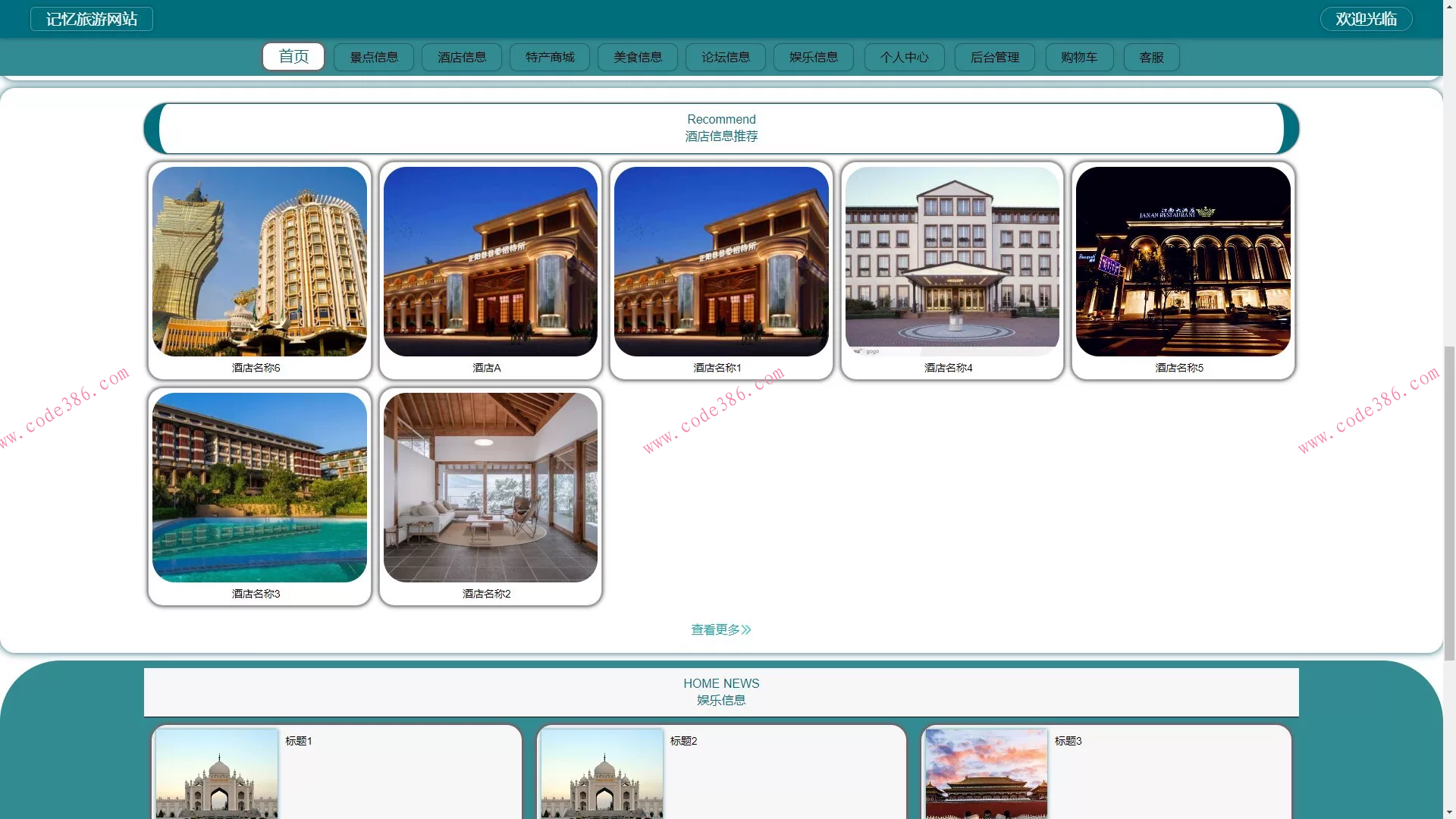Open hotel thumbnail 酒店名称6
1456x819 pixels.
coord(259,262)
